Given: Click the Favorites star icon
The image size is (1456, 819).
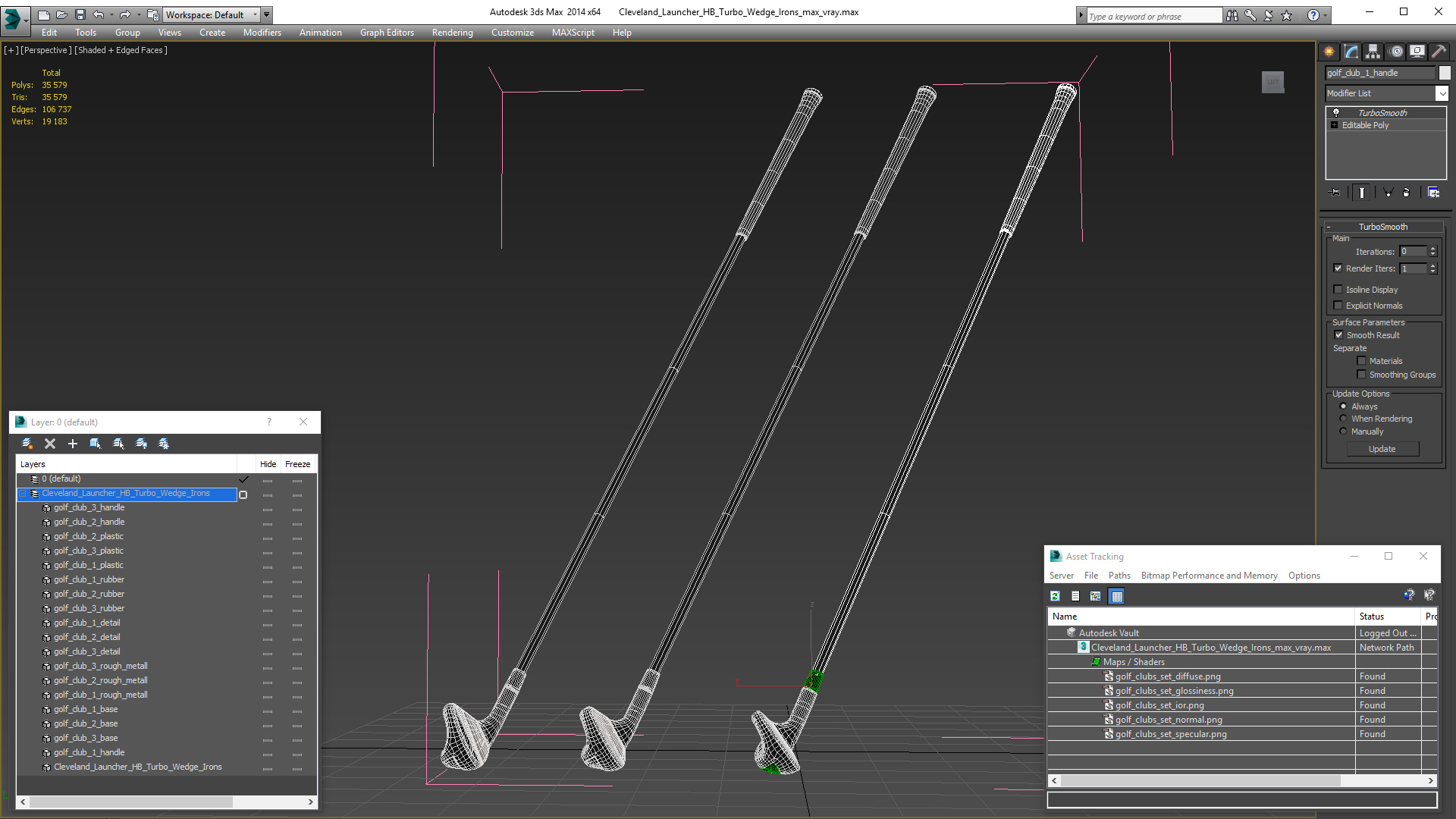Looking at the screenshot, I should click(x=1287, y=15).
